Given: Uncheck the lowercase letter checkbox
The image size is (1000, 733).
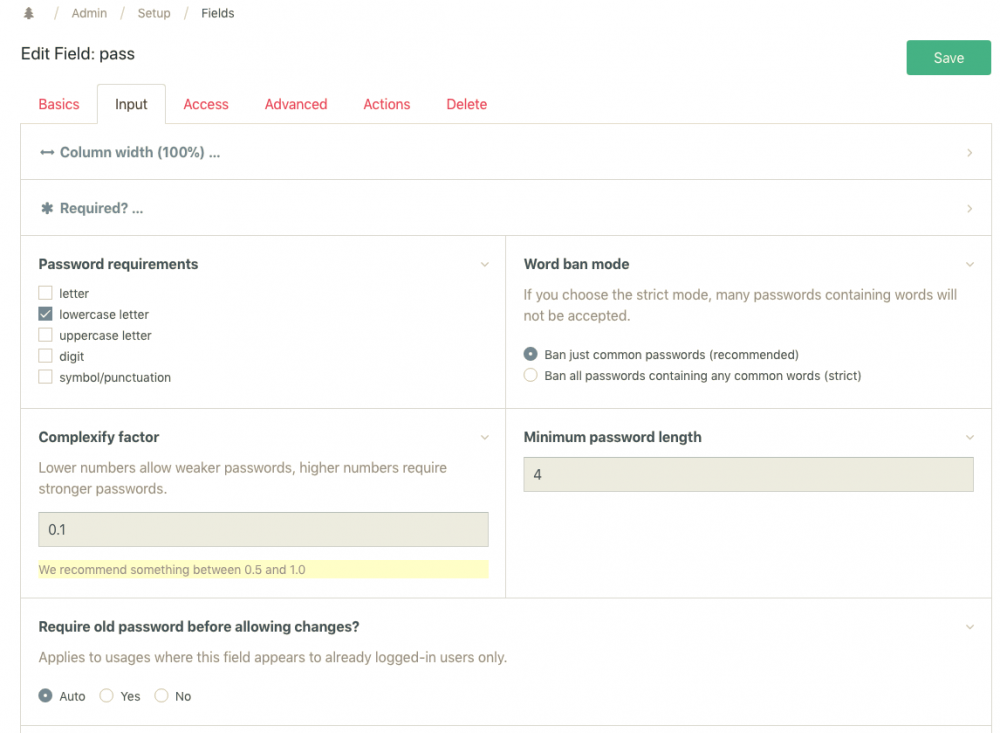Looking at the screenshot, I should tap(45, 314).
